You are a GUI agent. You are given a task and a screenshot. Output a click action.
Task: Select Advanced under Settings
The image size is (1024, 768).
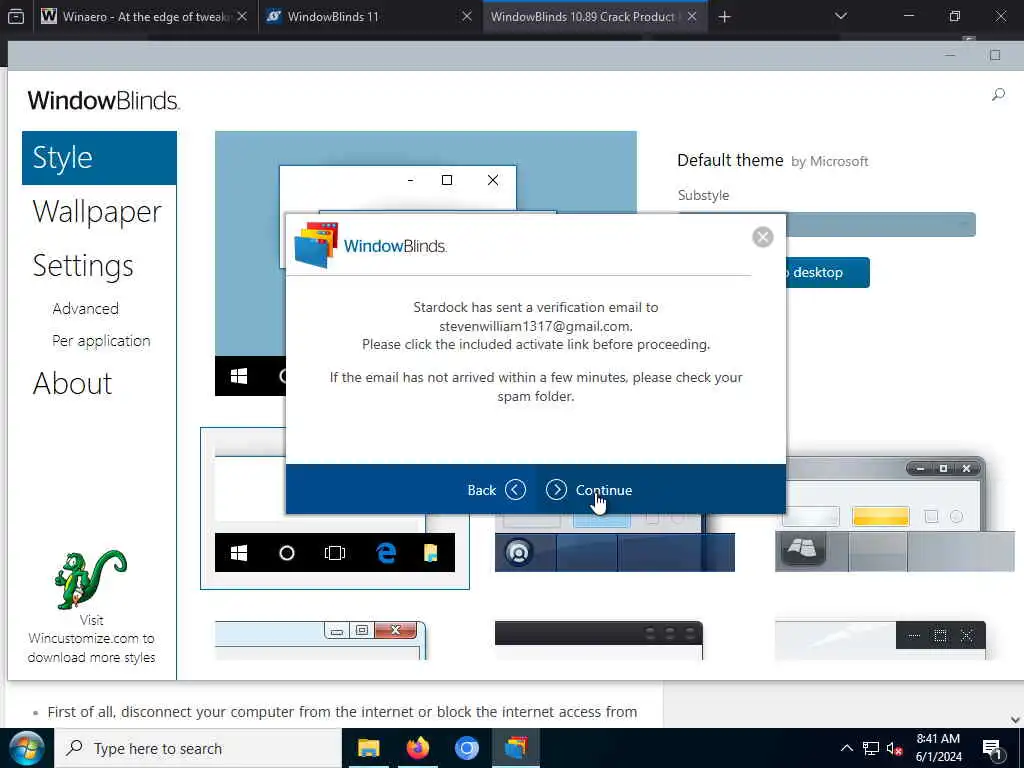pyautogui.click(x=86, y=309)
